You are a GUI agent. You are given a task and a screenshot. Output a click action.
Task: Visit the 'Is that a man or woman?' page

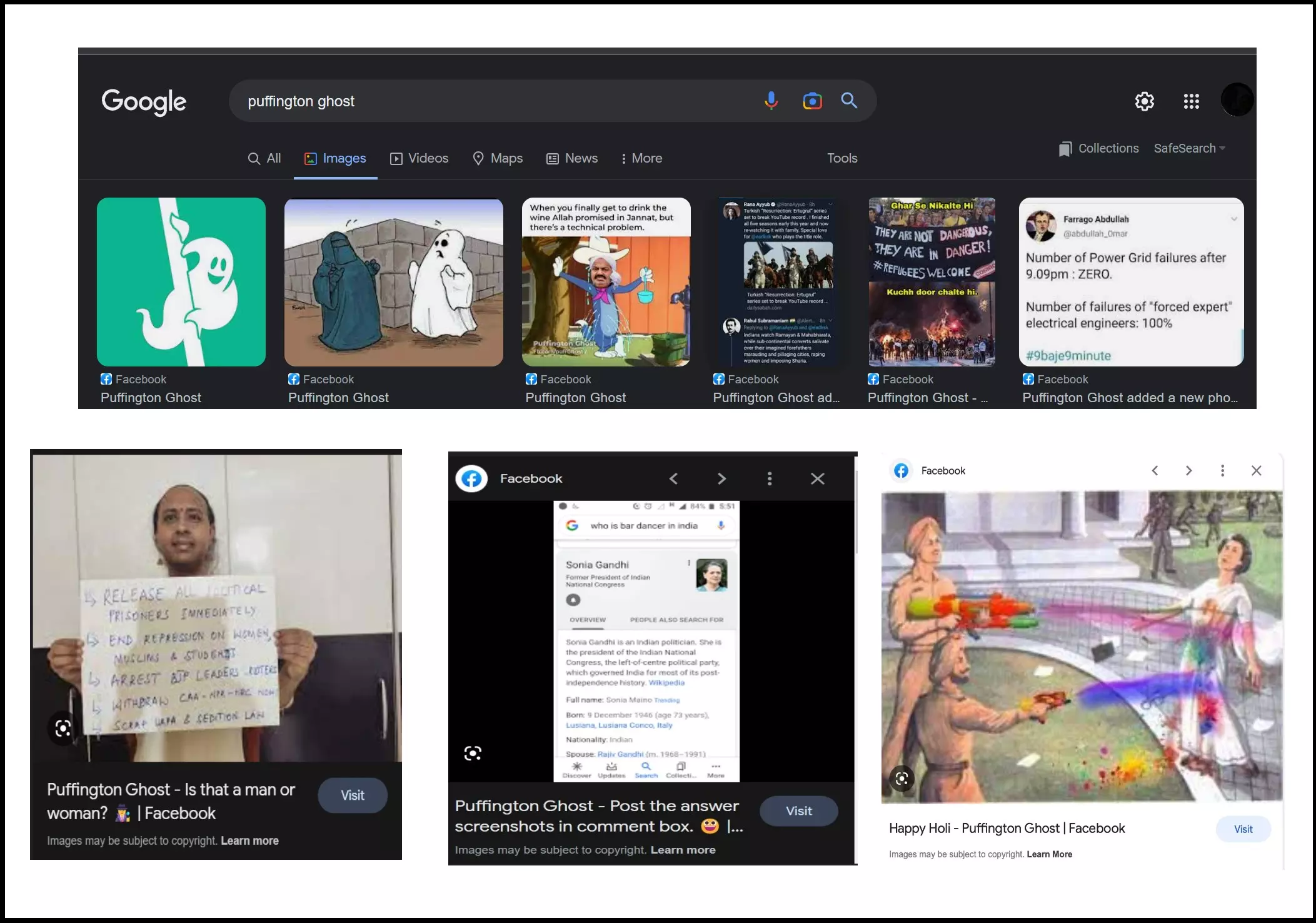pos(353,795)
